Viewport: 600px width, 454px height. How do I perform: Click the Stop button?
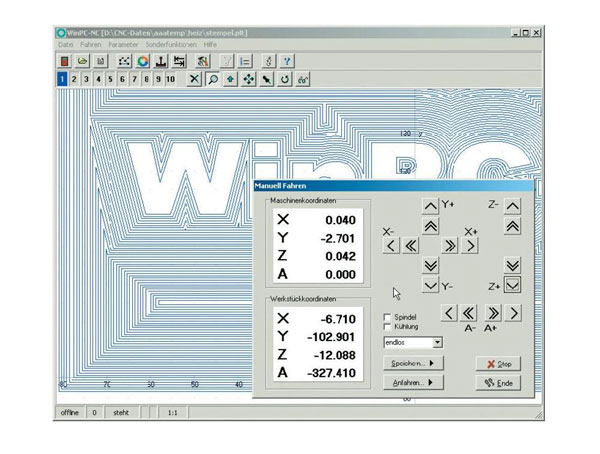pyautogui.click(x=498, y=364)
